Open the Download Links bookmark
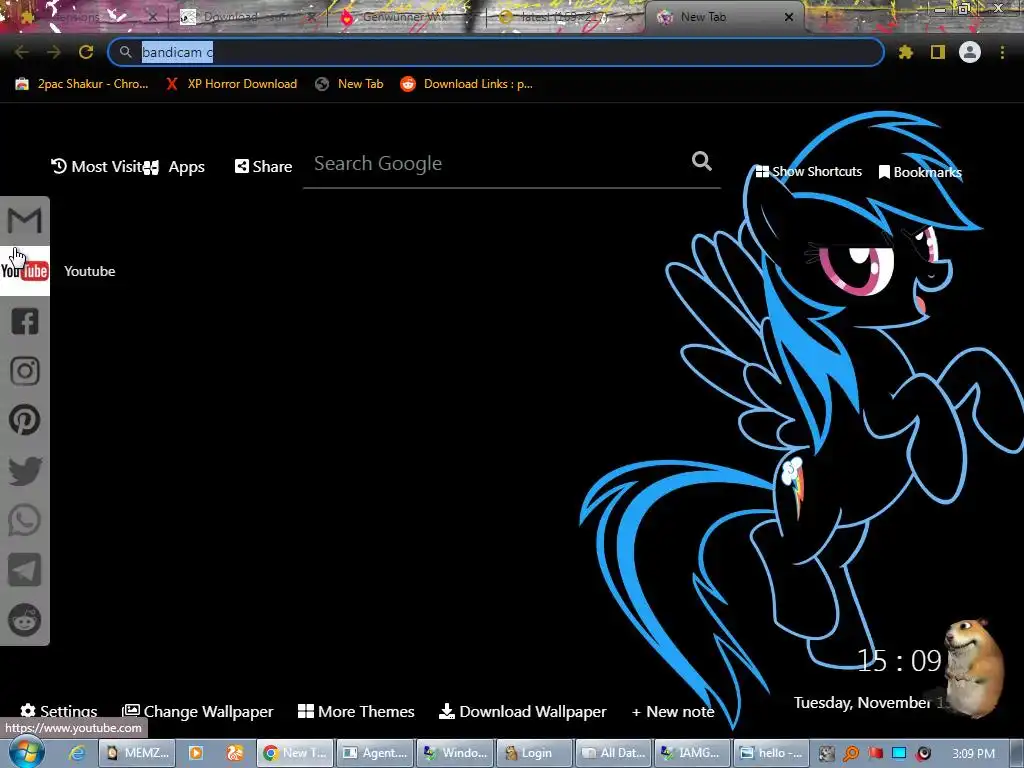This screenshot has height=768, width=1024. [x=467, y=84]
